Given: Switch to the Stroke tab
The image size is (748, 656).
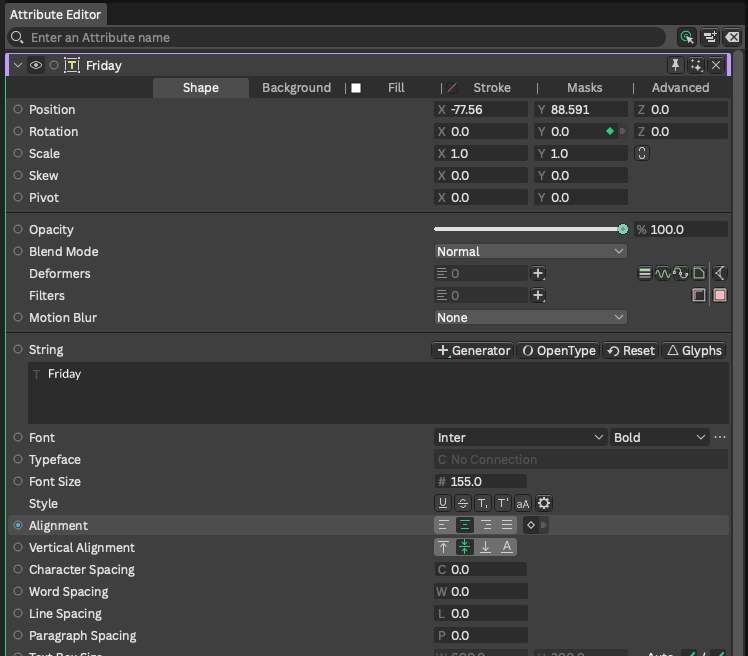Looking at the screenshot, I should (x=492, y=88).
